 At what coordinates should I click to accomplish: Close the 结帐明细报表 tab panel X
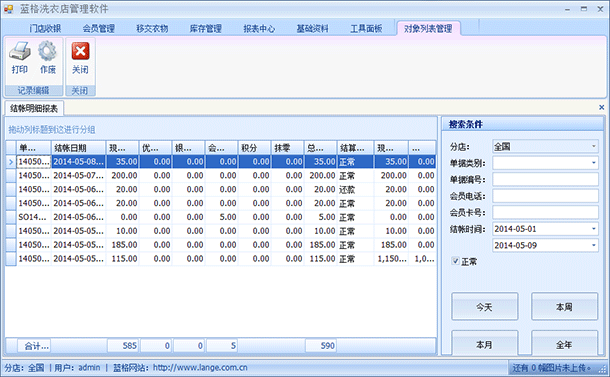pos(601,107)
